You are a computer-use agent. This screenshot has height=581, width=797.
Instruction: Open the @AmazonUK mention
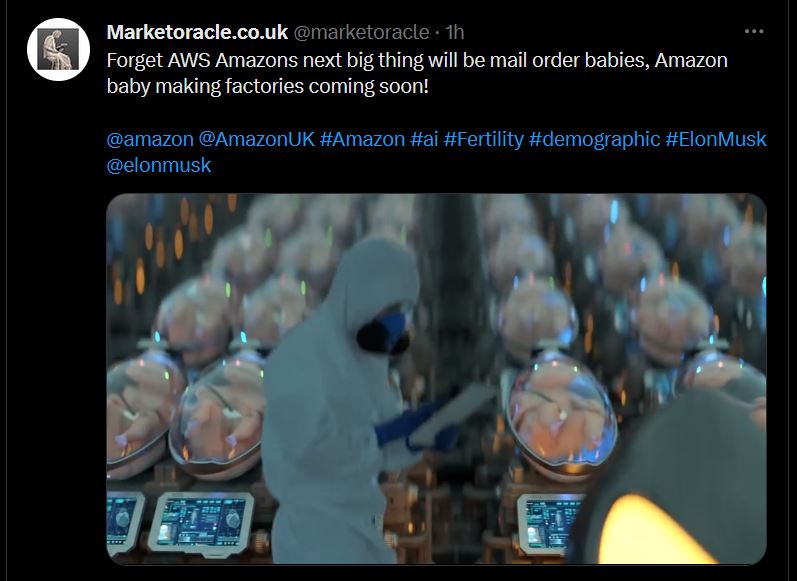coord(257,139)
